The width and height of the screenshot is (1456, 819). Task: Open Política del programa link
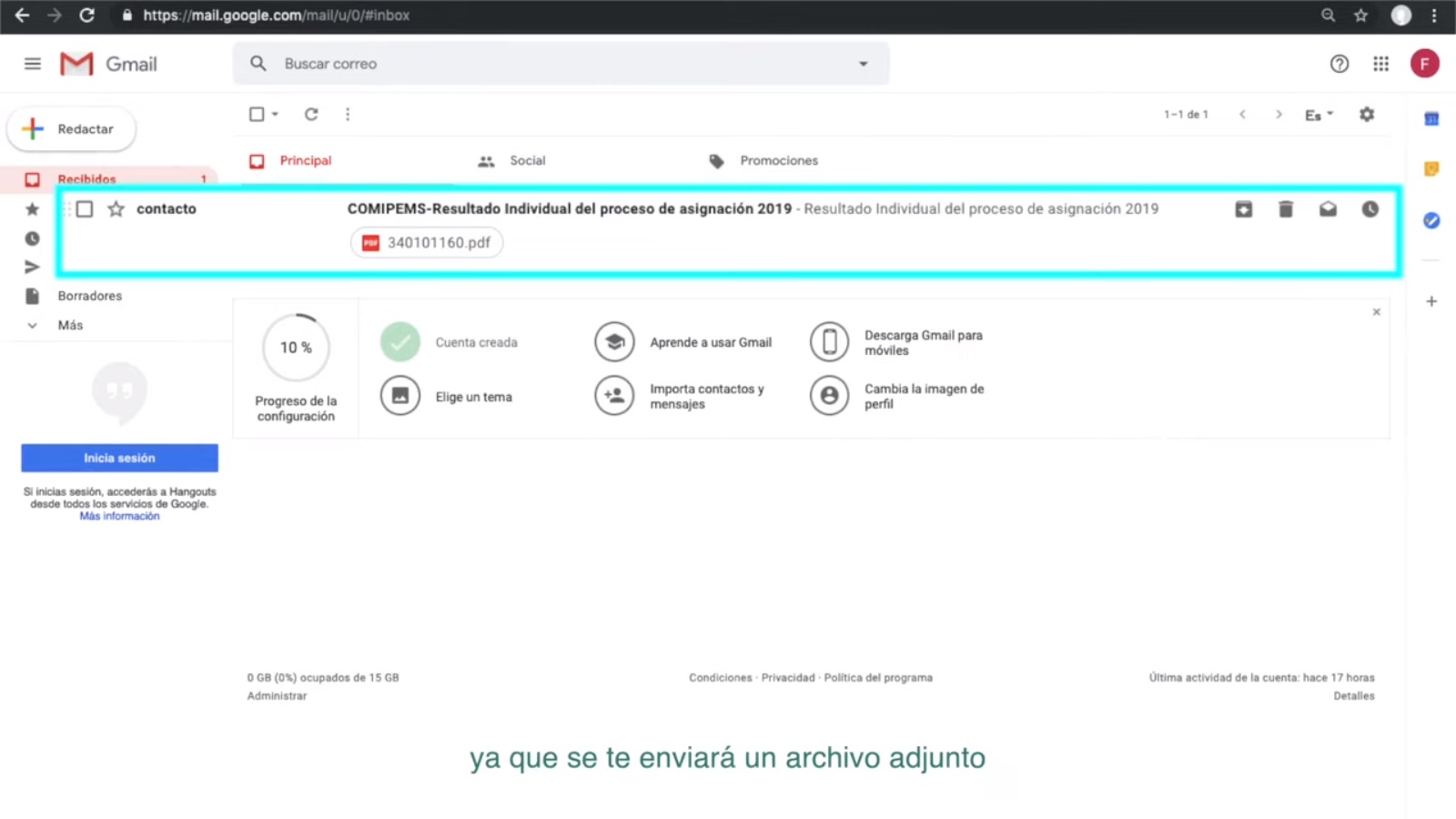coord(878,678)
